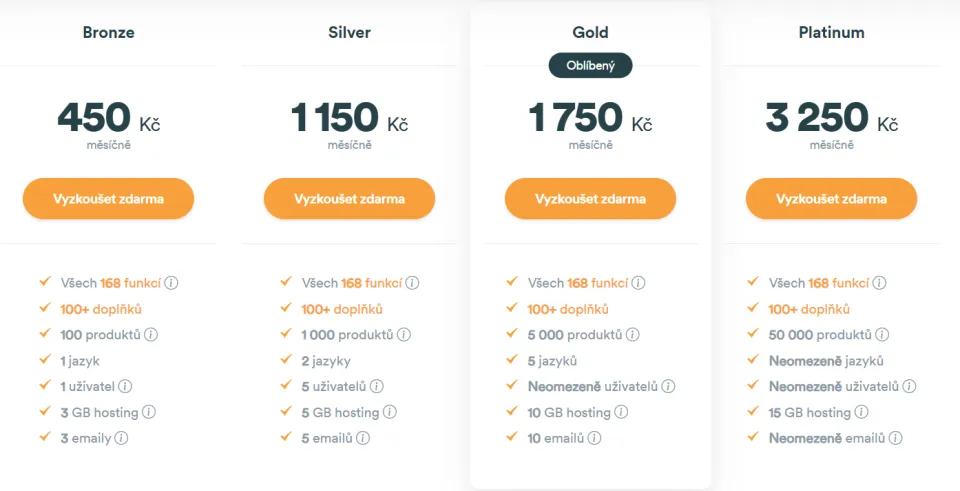Show info for Silver 5 GB hosting
Image resolution: width=960 pixels, height=491 pixels.
(x=390, y=412)
